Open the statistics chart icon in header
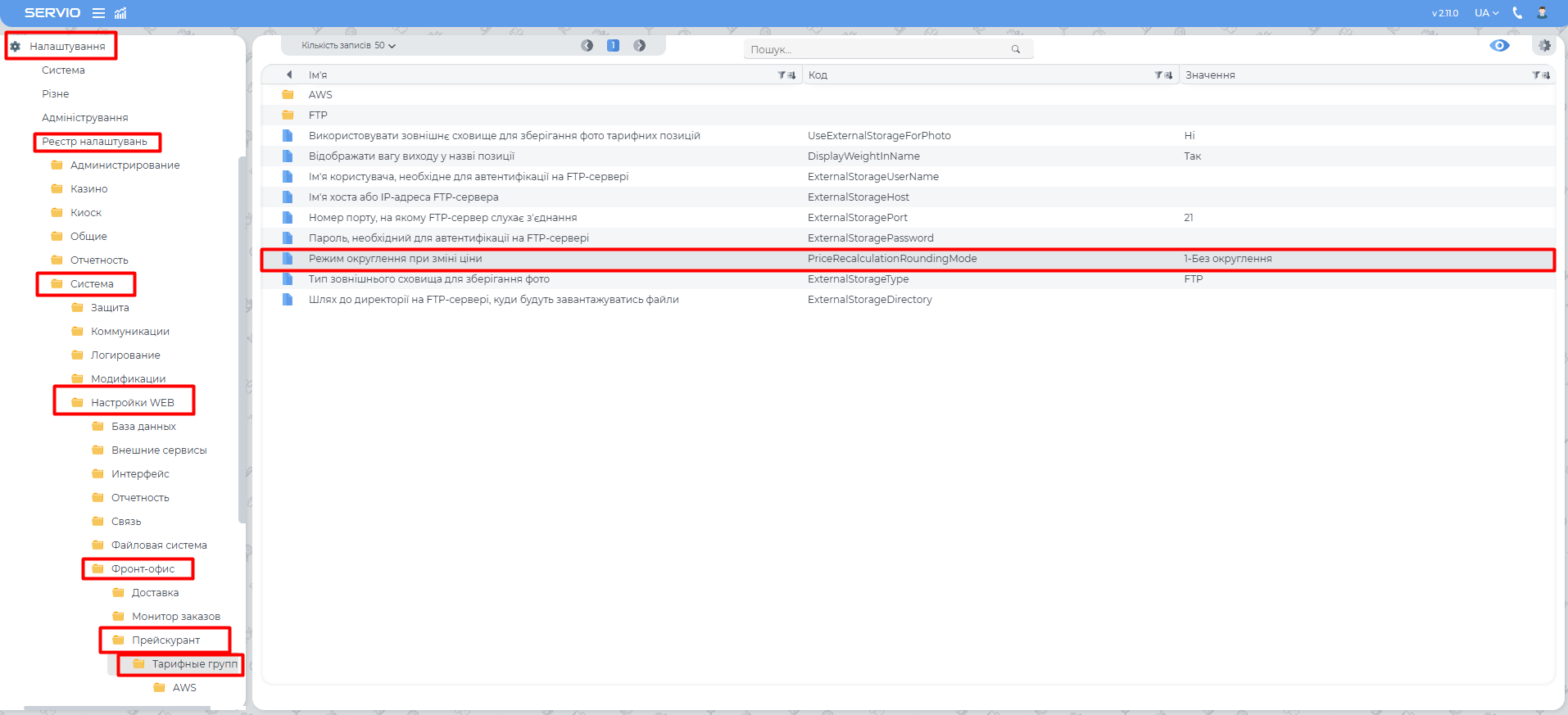The width and height of the screenshot is (1568, 715). click(x=120, y=13)
